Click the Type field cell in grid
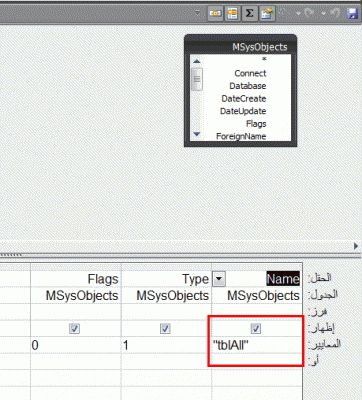 (x=166, y=279)
